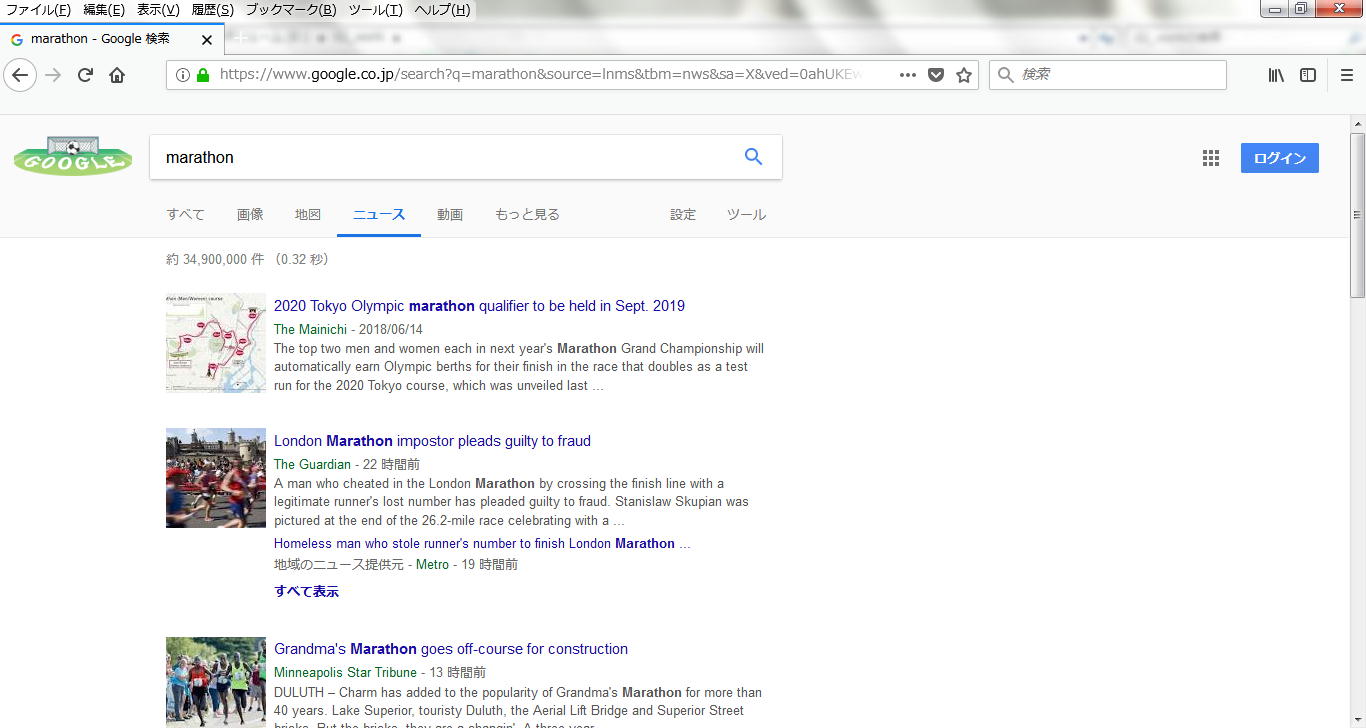Show site information icon in address bar
This screenshot has height=728, width=1366.
[x=183, y=75]
